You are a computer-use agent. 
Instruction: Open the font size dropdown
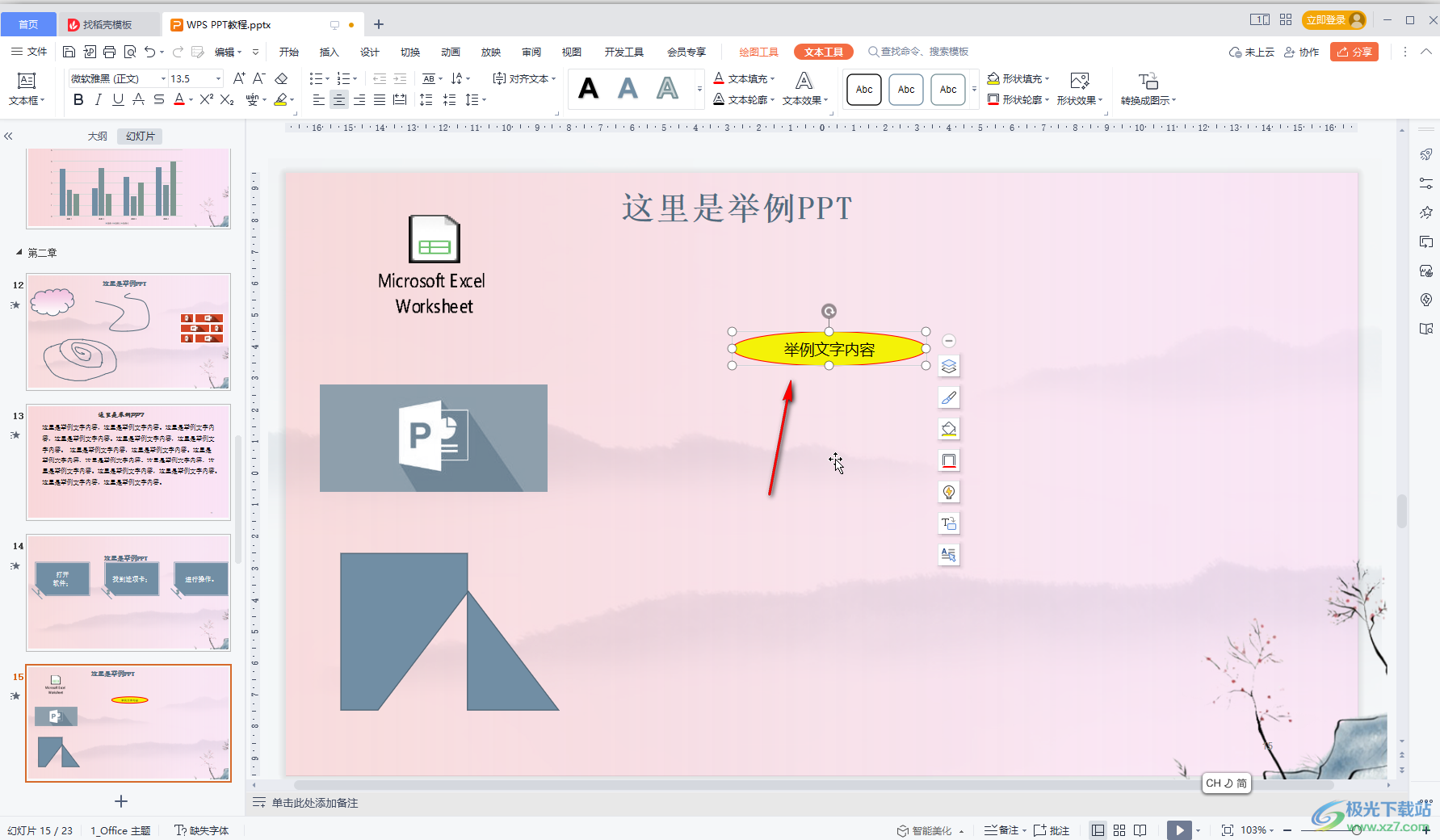pyautogui.click(x=218, y=78)
